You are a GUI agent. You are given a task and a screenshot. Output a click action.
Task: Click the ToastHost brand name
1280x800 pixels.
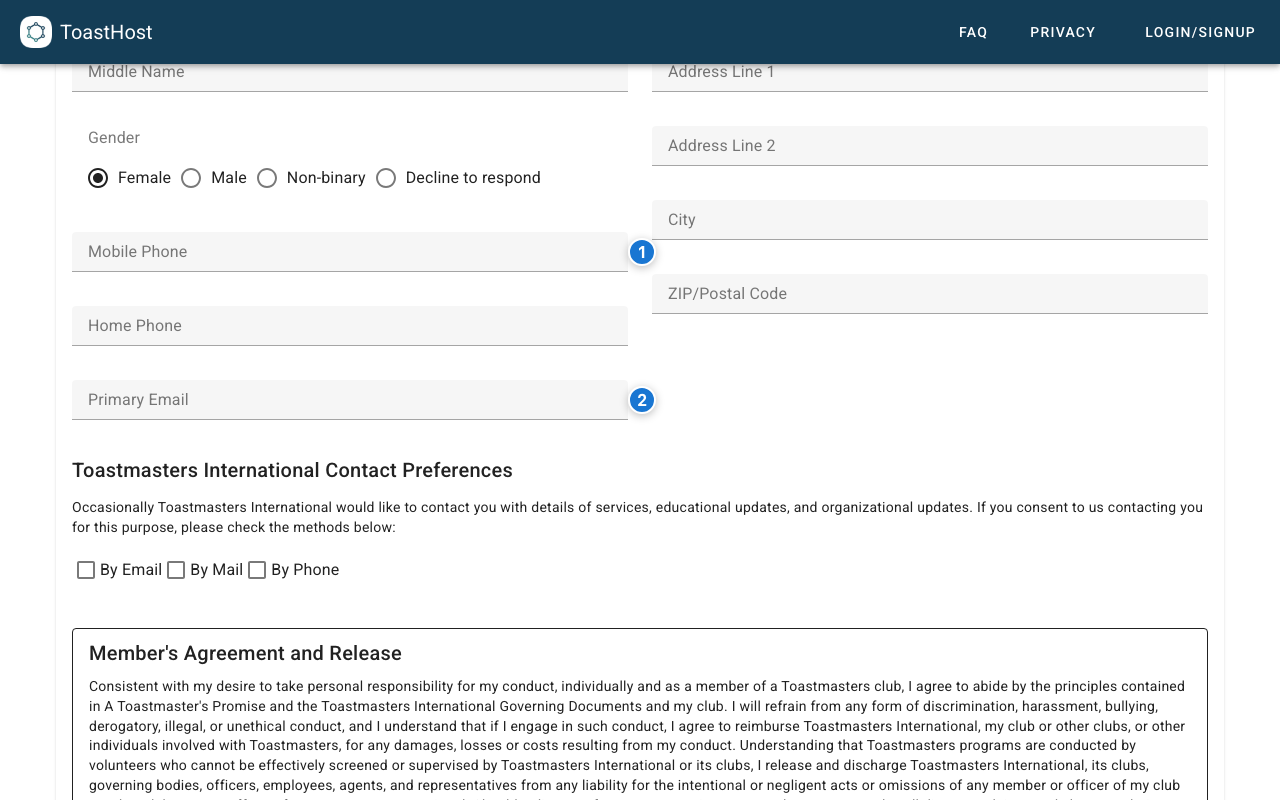(106, 32)
